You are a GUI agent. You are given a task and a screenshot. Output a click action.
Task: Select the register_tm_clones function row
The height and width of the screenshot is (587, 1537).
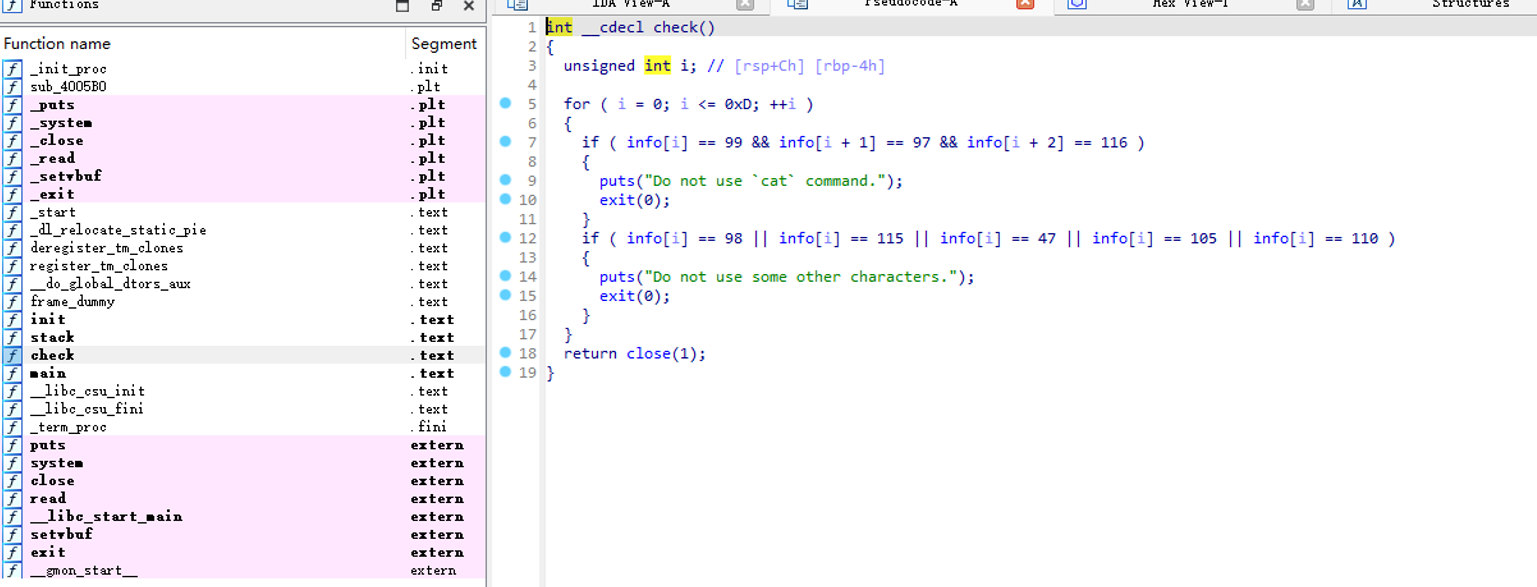click(243, 266)
